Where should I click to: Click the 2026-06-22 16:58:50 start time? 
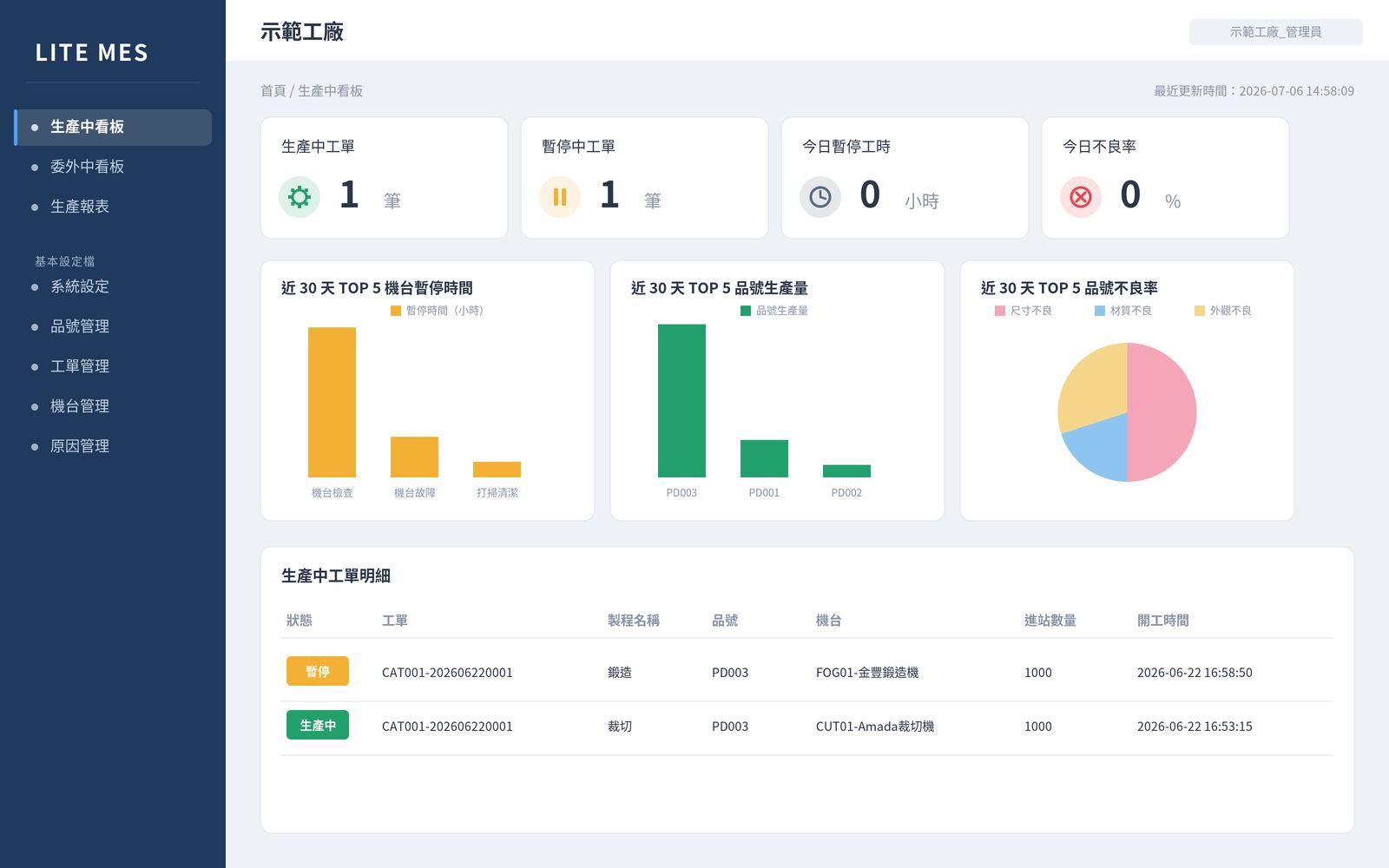pyautogui.click(x=1195, y=673)
